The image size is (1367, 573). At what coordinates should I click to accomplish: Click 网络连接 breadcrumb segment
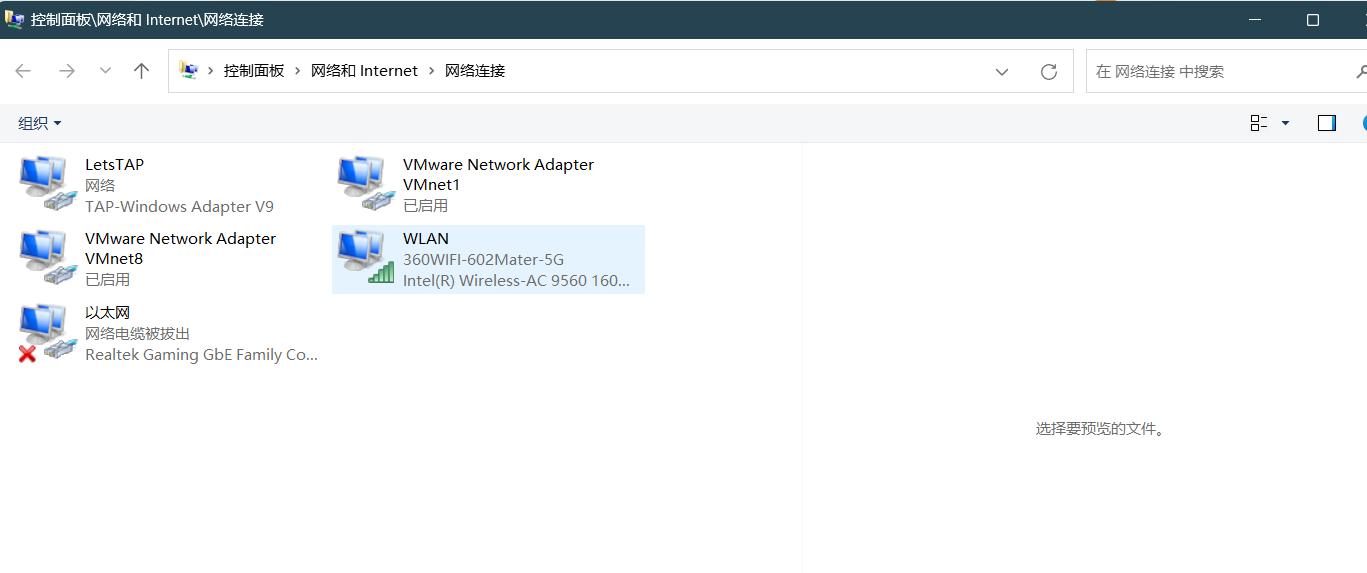click(x=475, y=71)
